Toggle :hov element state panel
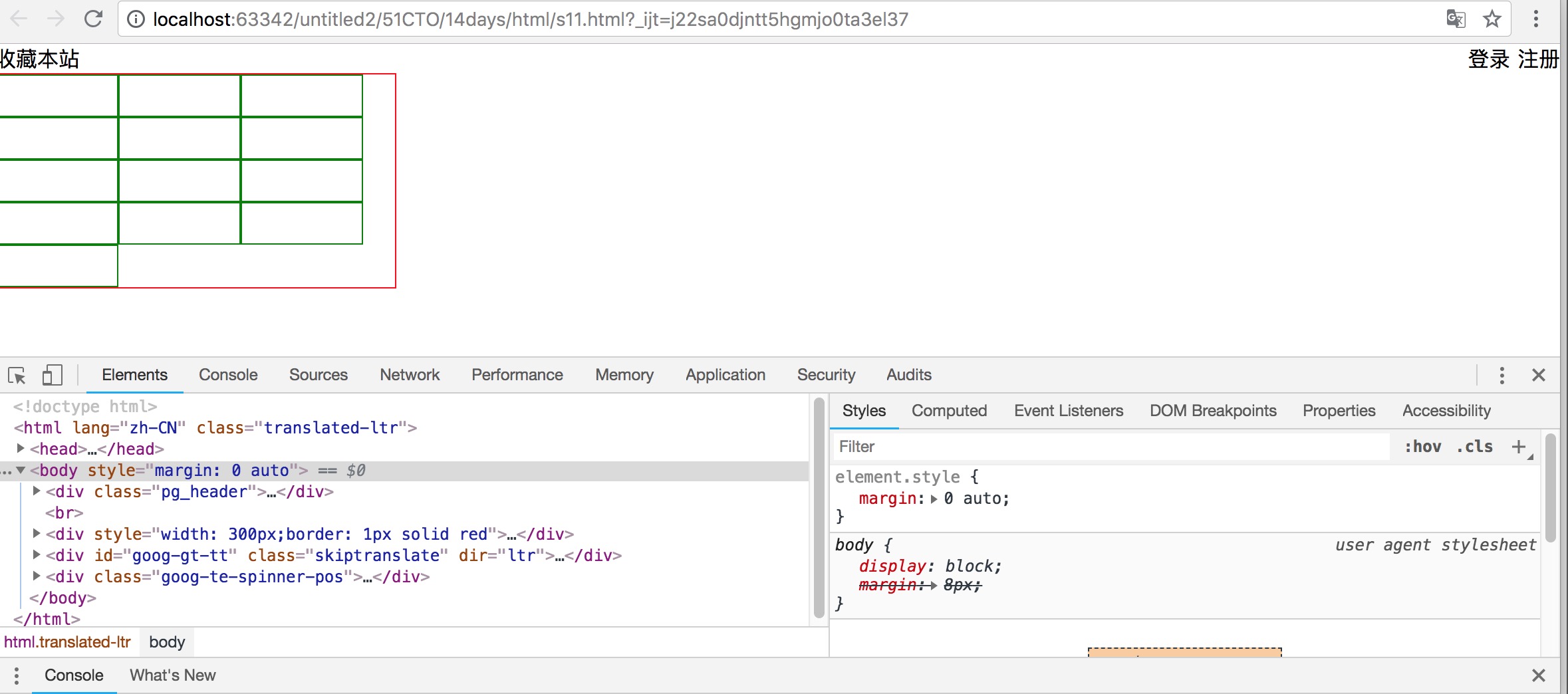 click(1422, 447)
